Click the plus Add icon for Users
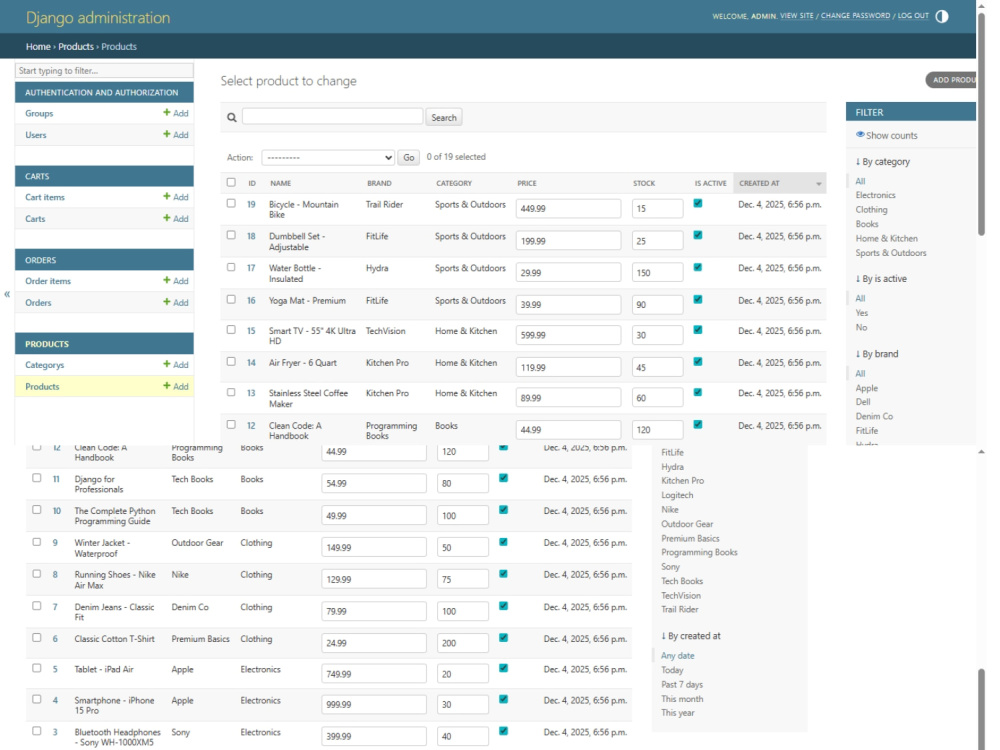The image size is (1000, 750). [166, 134]
